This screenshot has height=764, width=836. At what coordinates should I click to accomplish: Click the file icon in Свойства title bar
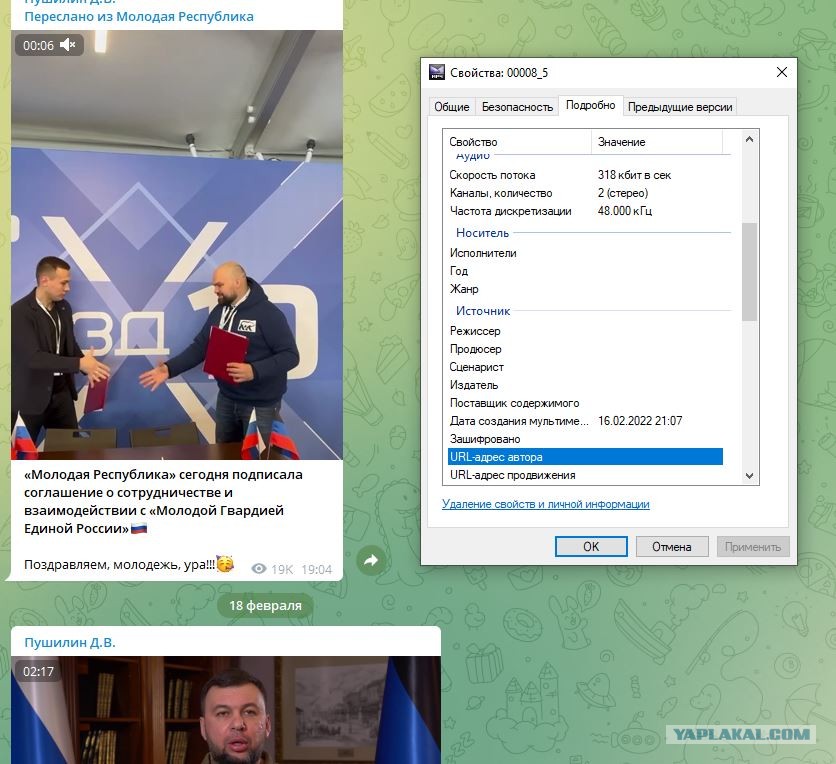(x=437, y=72)
